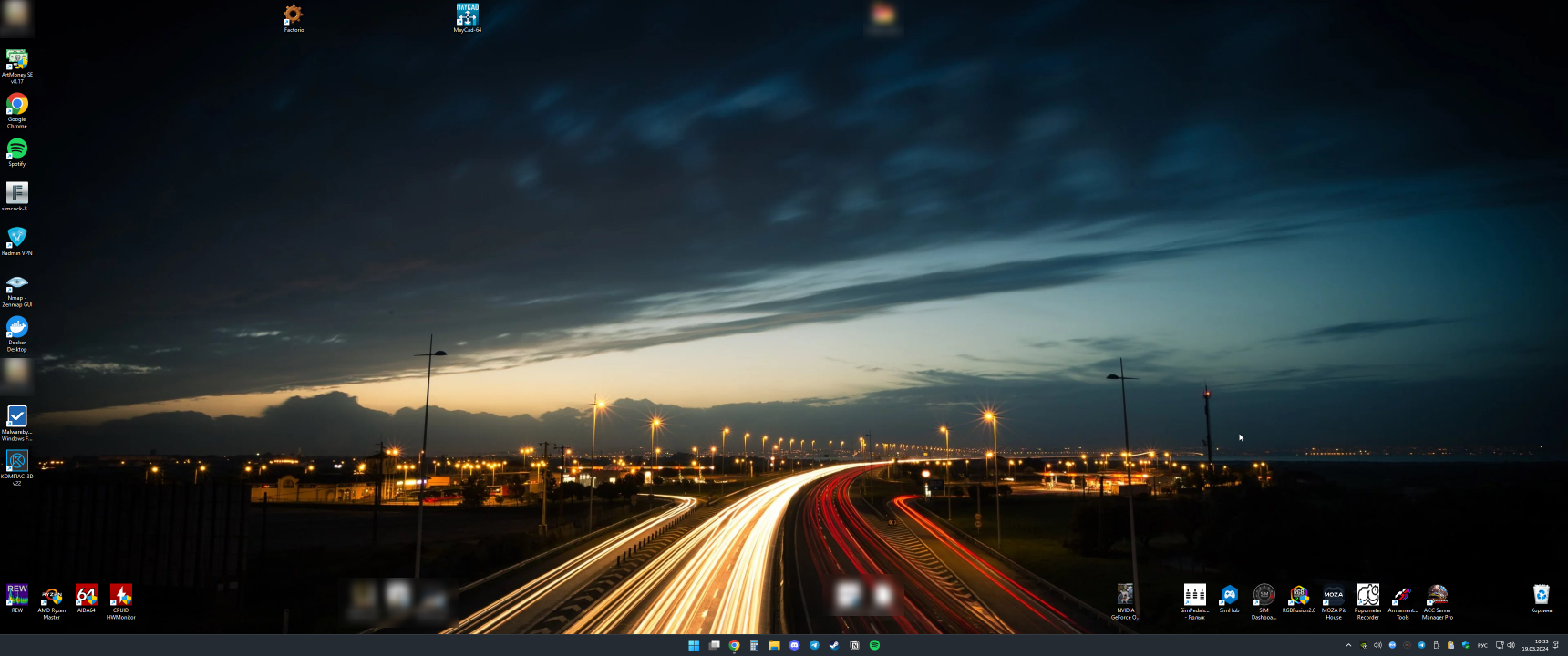
Task: Select the ACC Server Manager Pro shortcut
Action: pos(1438,602)
